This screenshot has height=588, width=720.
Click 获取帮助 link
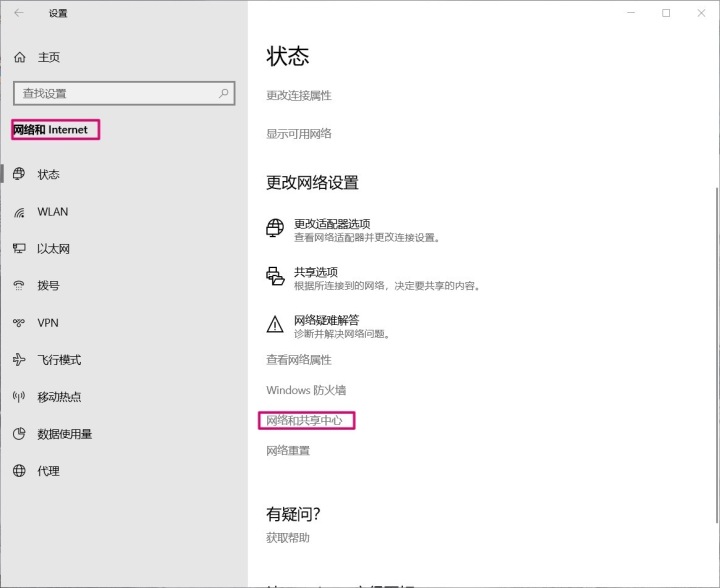coord(288,538)
